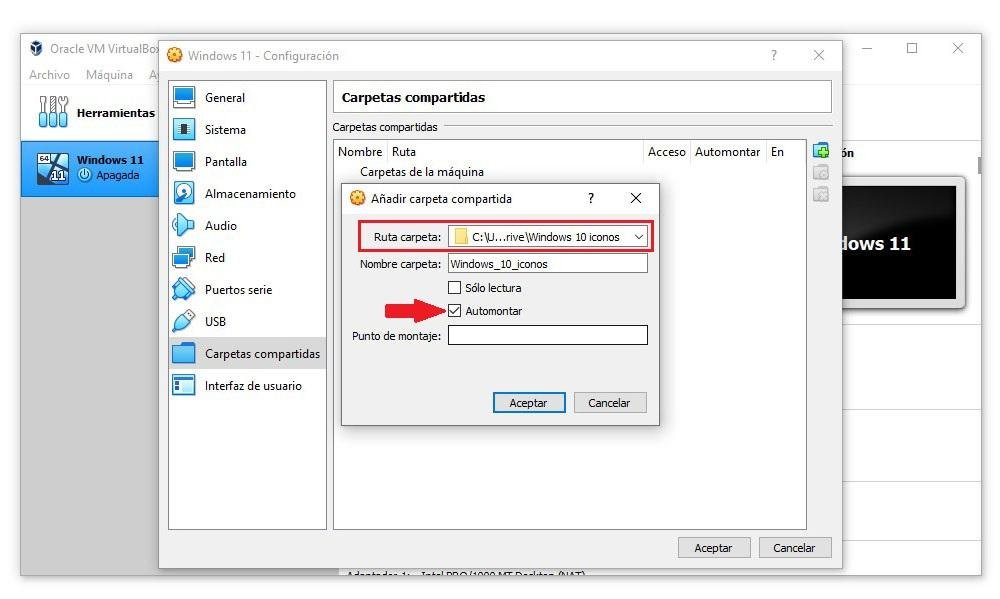This screenshot has height=599, width=1000.
Task: Click the Acceso column header
Action: click(x=666, y=152)
